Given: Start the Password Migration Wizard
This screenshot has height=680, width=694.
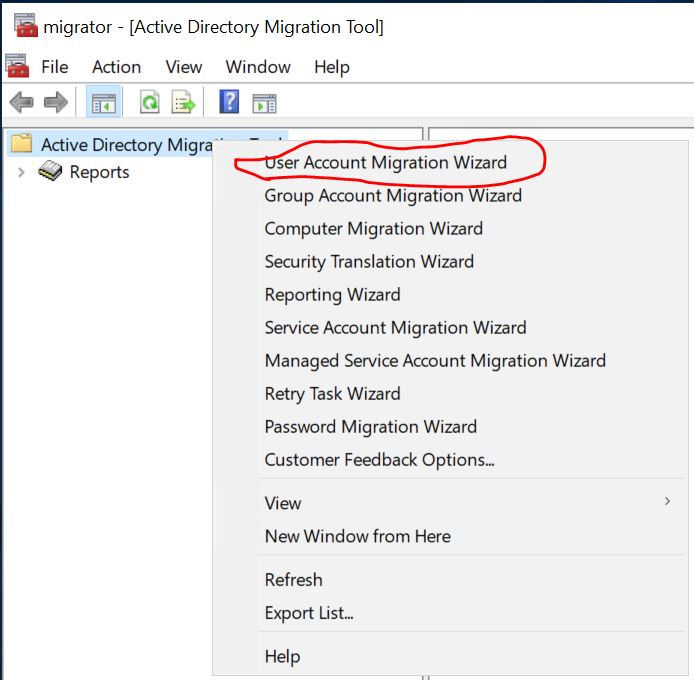Looking at the screenshot, I should (x=370, y=427).
